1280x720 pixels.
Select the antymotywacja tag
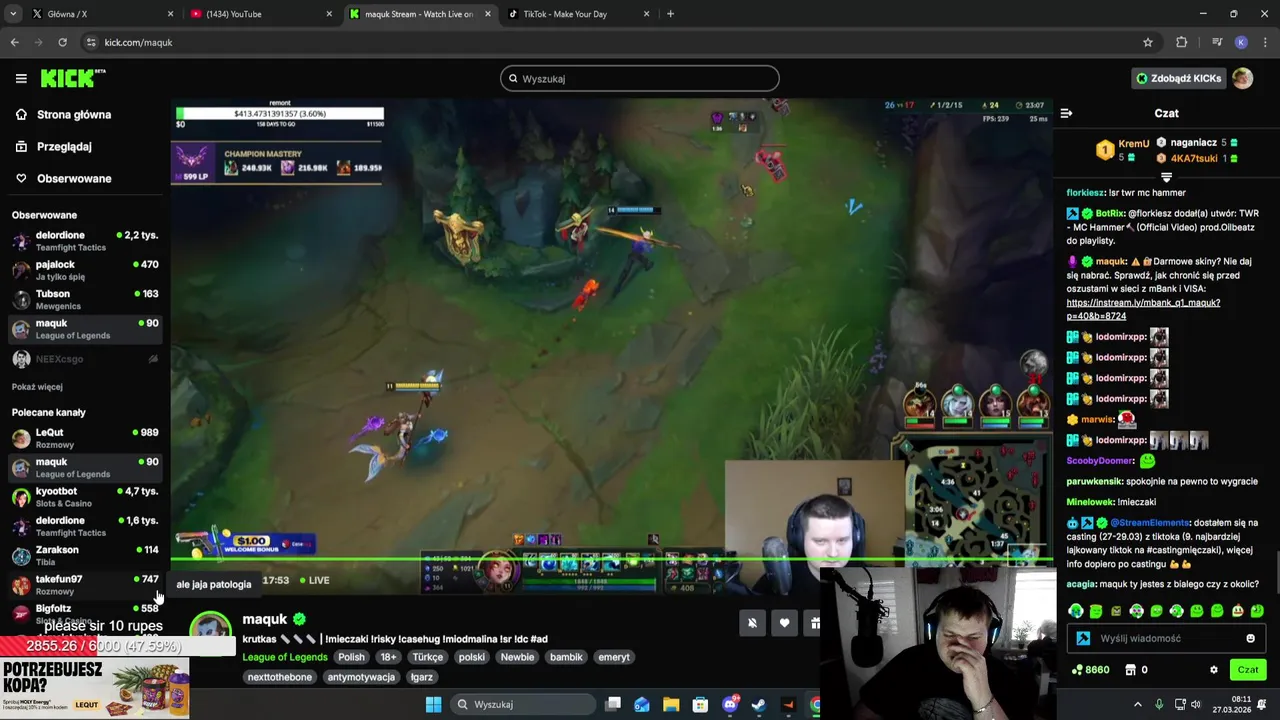point(361,677)
